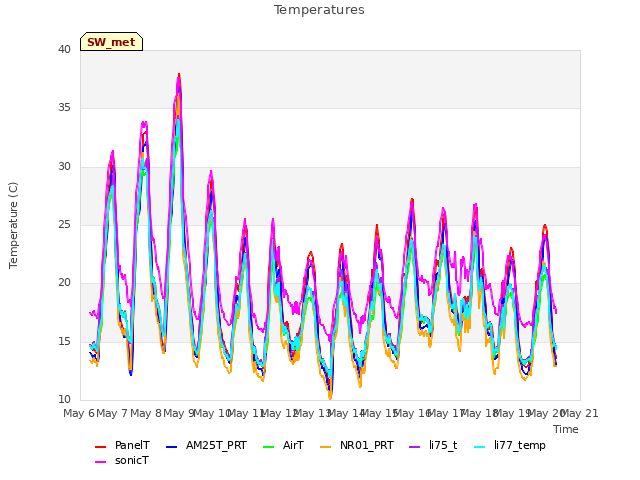Toggle the li77_temp legend label
This screenshot has width=640, height=480.
[520, 445]
